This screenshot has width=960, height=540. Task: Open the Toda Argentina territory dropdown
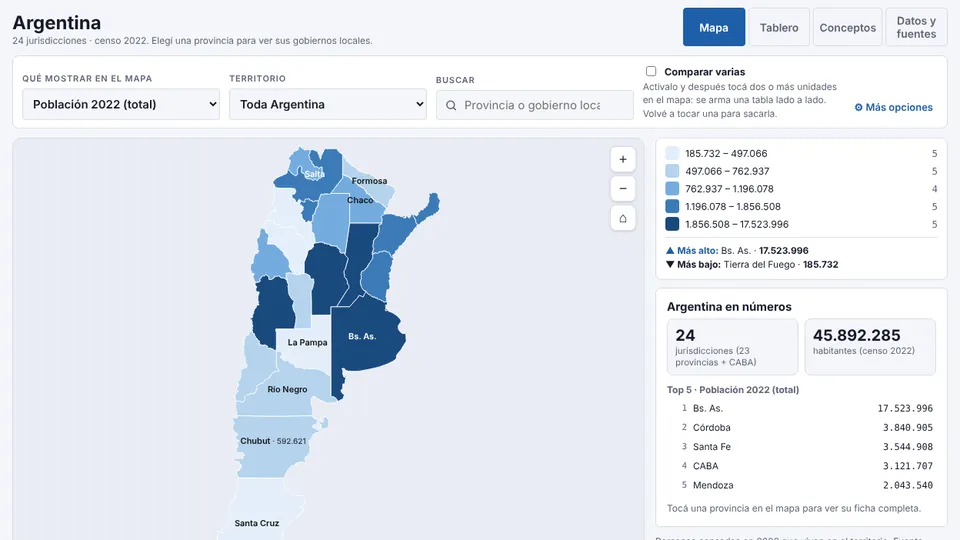point(328,104)
